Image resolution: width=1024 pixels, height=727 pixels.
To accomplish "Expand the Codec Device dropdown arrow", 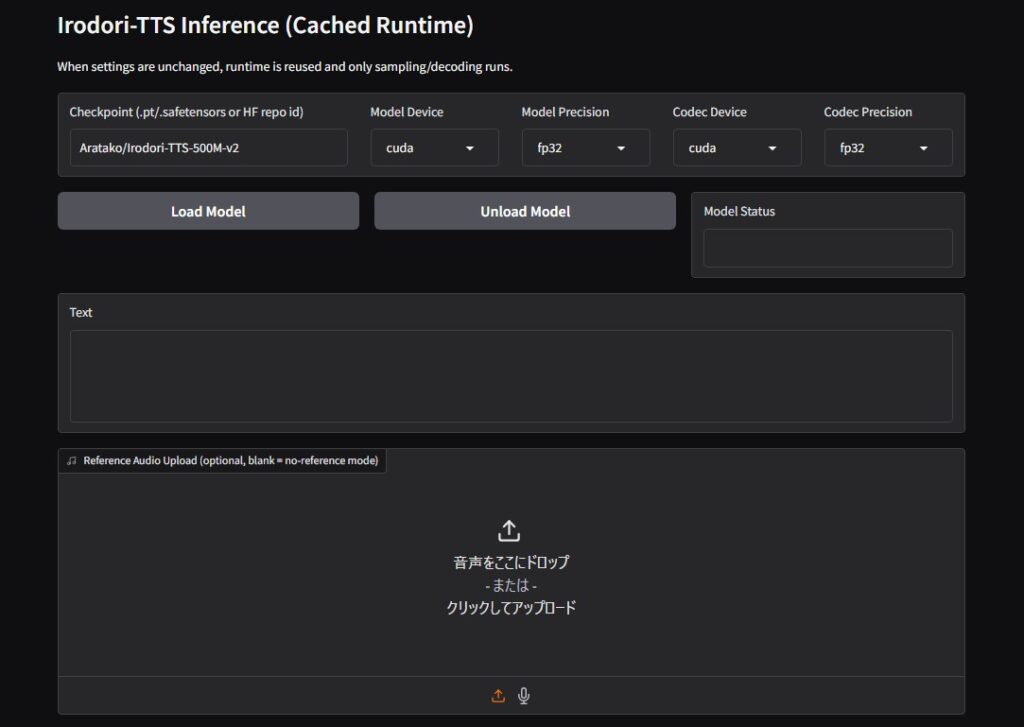I will coord(772,148).
